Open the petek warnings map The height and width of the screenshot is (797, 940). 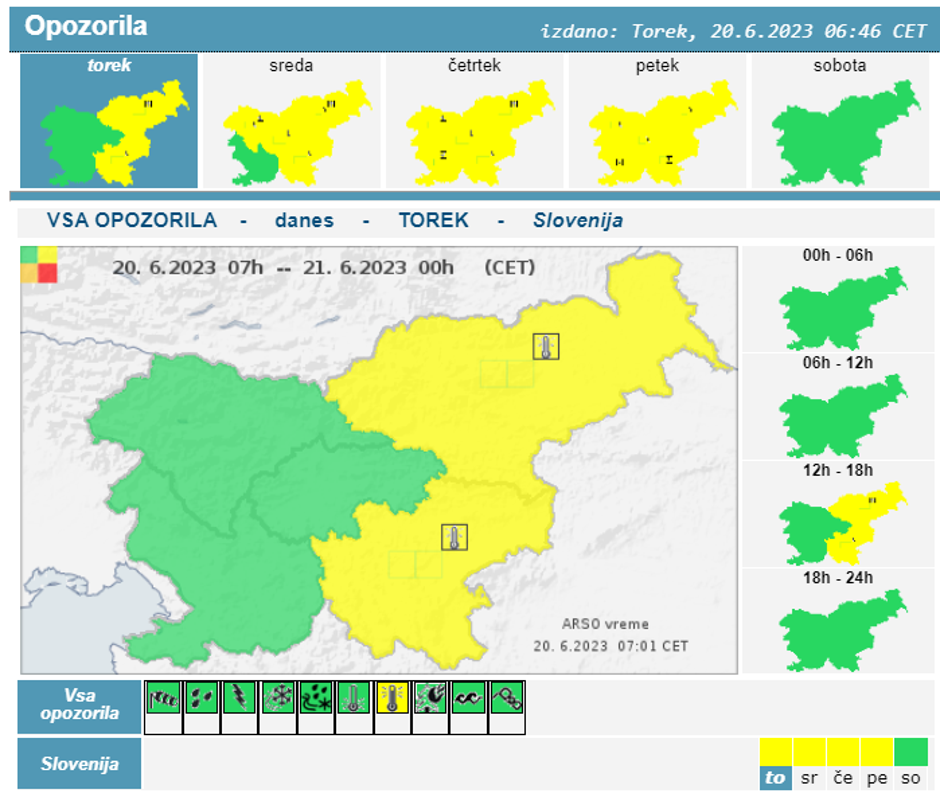click(x=657, y=121)
